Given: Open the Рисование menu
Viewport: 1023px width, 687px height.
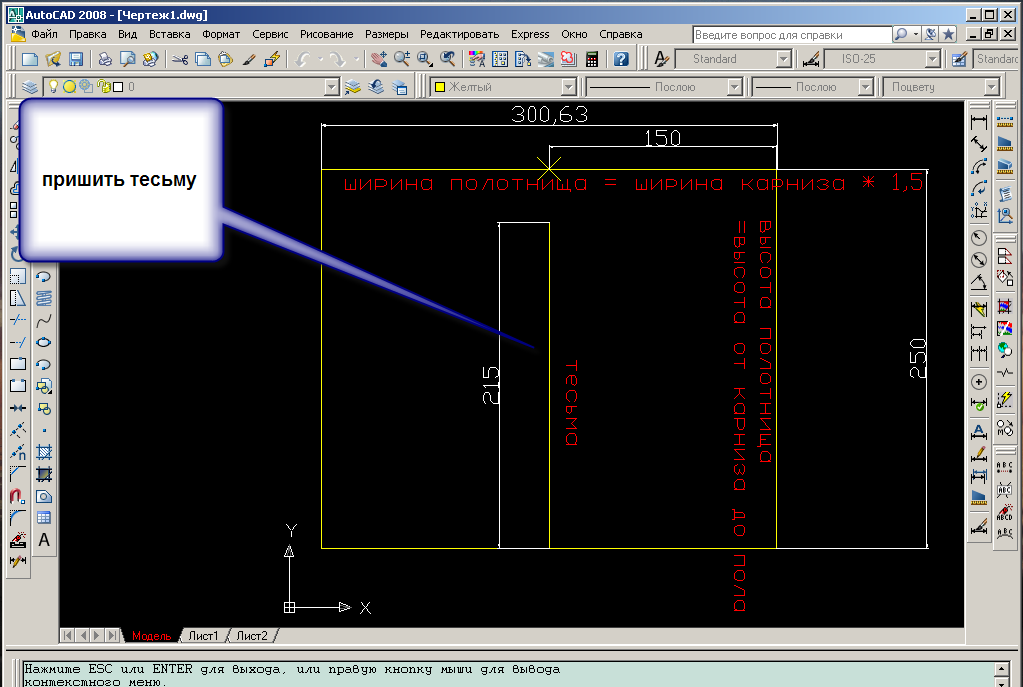Looking at the screenshot, I should tap(326, 34).
